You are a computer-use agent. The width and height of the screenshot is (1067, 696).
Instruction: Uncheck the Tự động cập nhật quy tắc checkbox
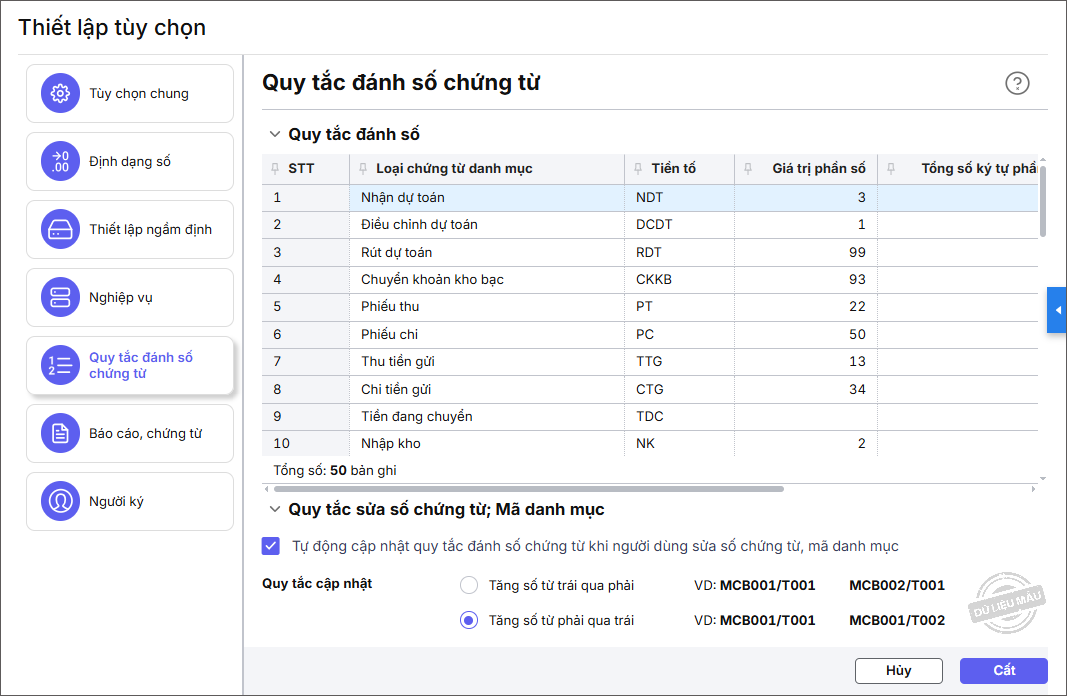coord(271,546)
